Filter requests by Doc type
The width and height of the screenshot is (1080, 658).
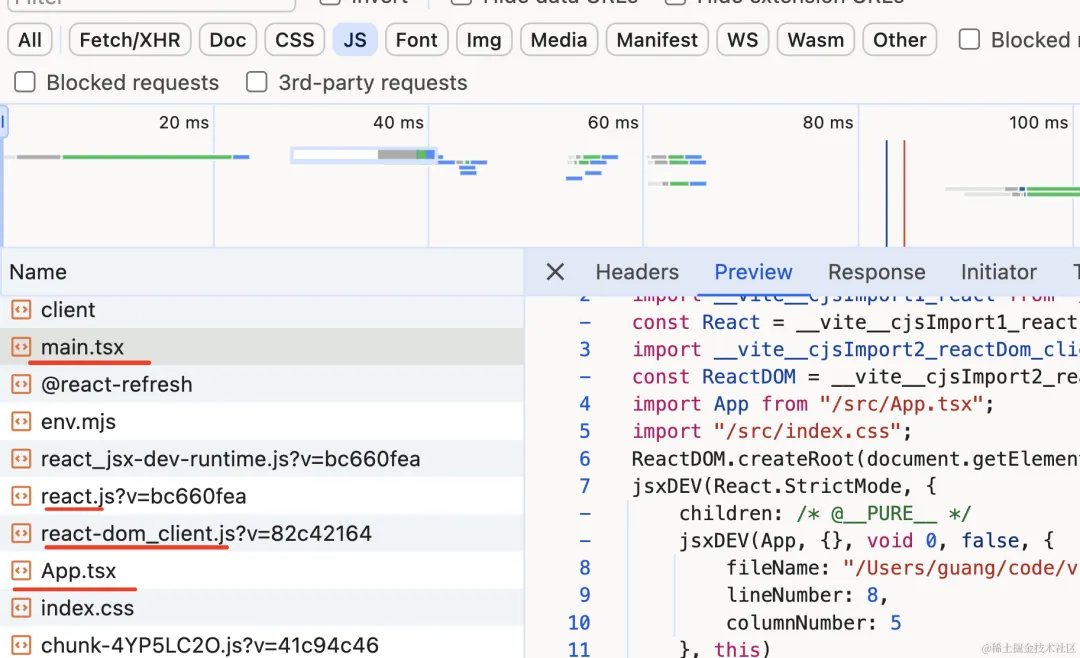click(x=227, y=40)
